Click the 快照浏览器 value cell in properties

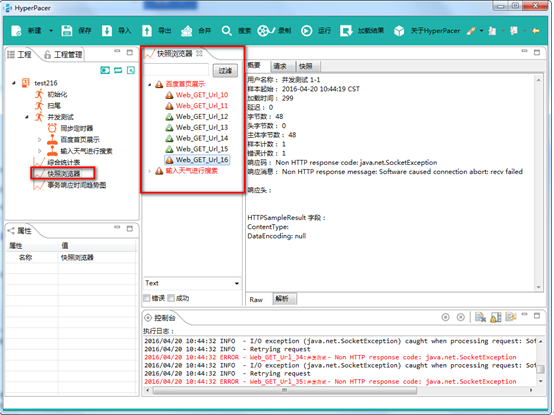coord(98,257)
